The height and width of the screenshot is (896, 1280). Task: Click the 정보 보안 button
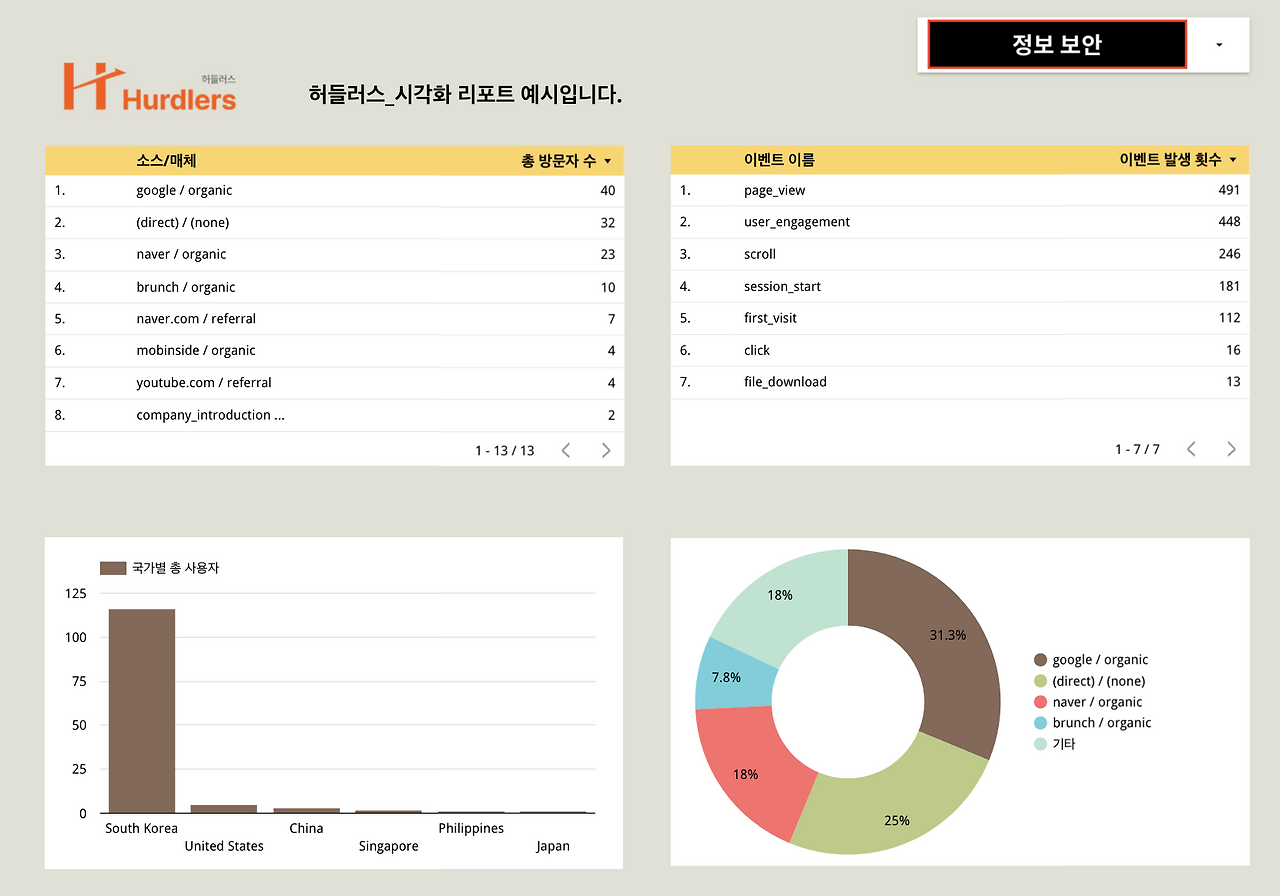click(x=1056, y=44)
